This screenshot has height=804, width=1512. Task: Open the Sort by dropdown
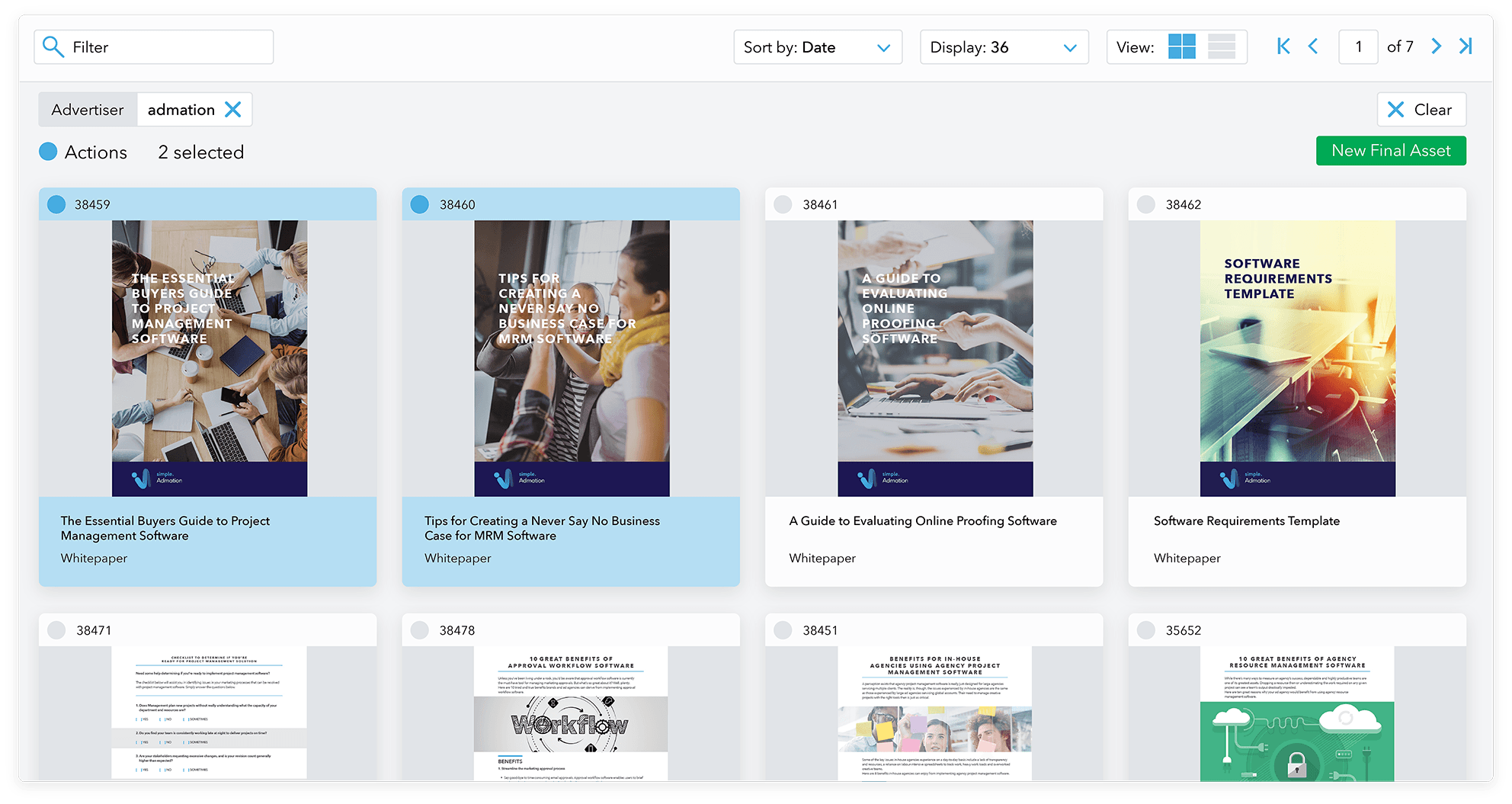coord(817,46)
